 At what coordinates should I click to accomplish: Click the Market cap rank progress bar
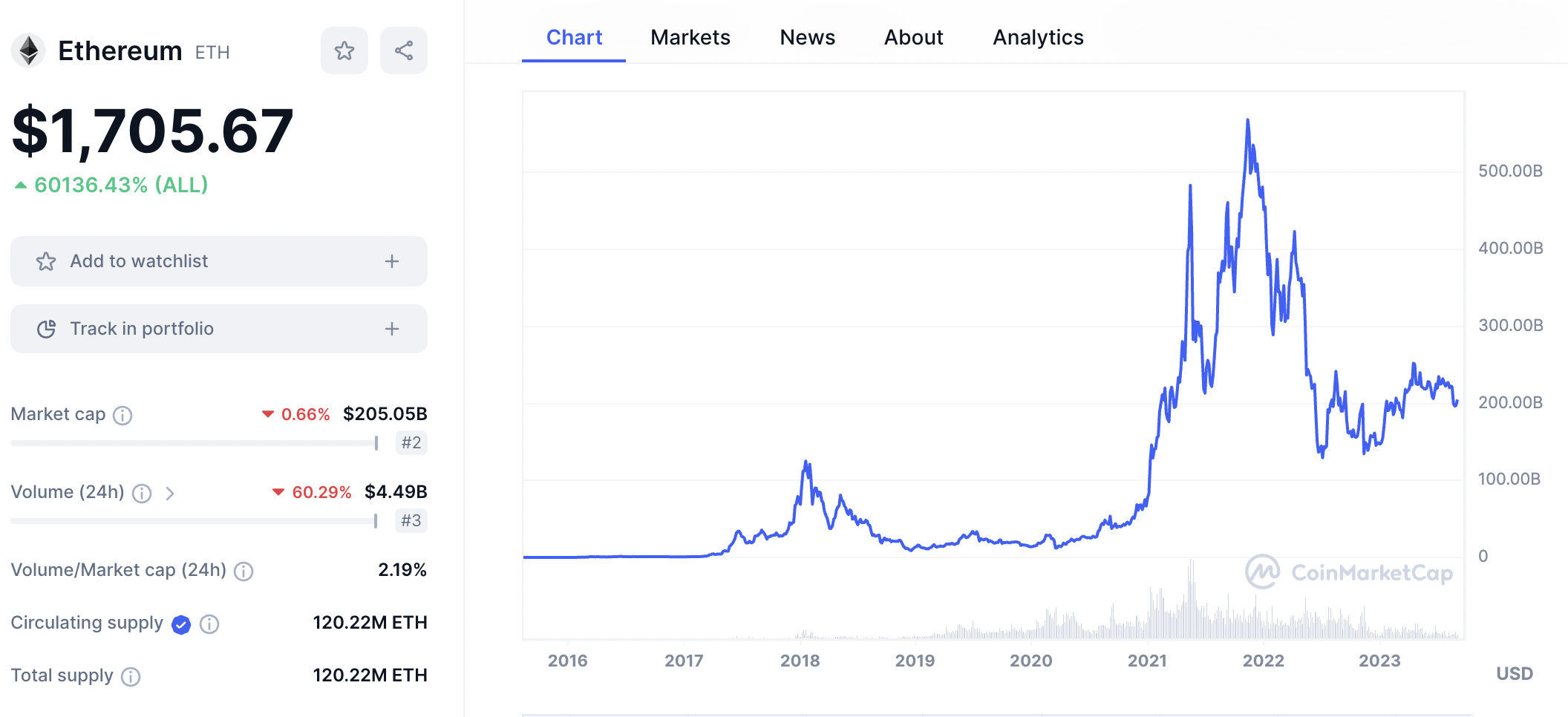click(195, 443)
